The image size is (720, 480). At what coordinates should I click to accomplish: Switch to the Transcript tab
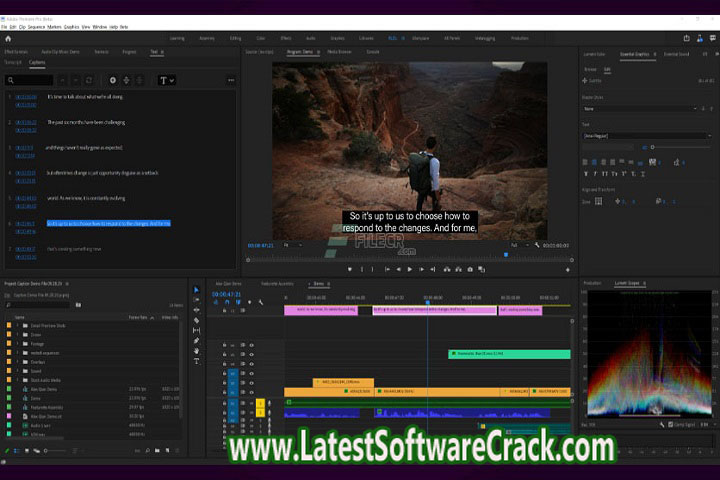[x=13, y=62]
